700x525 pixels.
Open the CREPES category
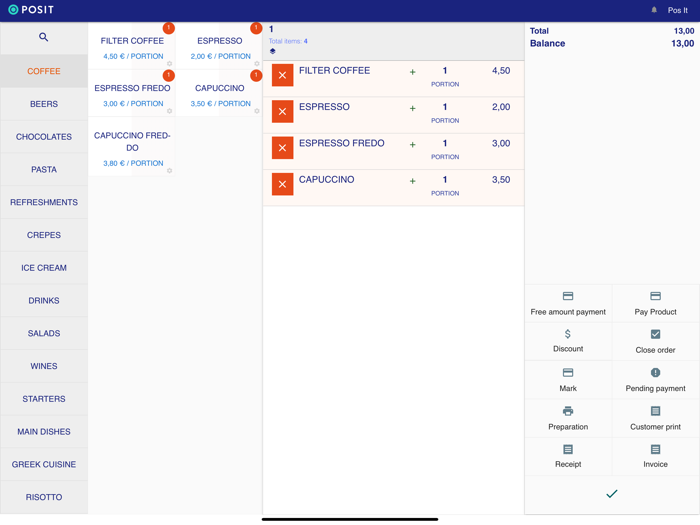(x=44, y=235)
